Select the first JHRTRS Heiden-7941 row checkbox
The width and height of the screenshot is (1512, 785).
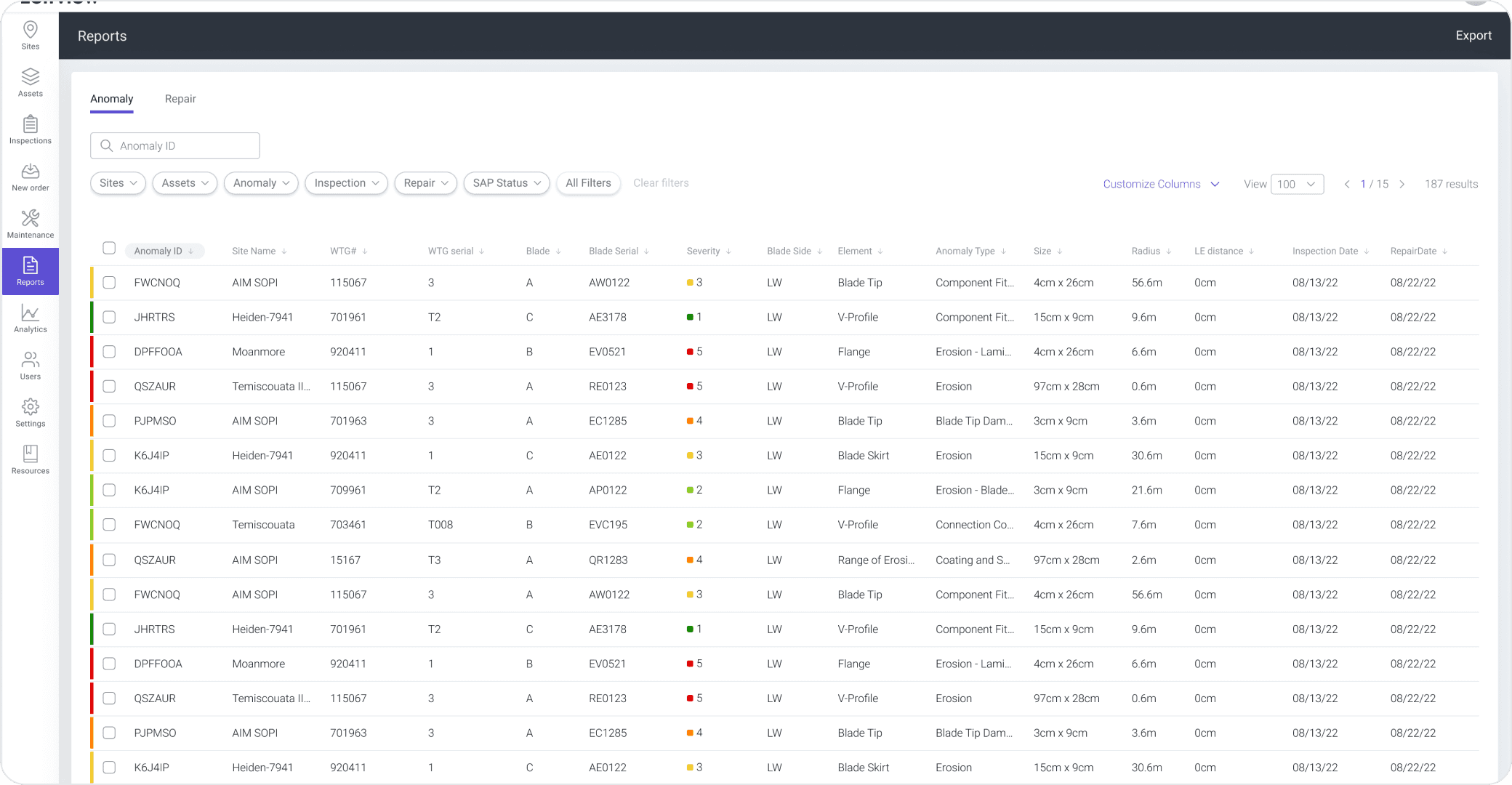point(109,318)
